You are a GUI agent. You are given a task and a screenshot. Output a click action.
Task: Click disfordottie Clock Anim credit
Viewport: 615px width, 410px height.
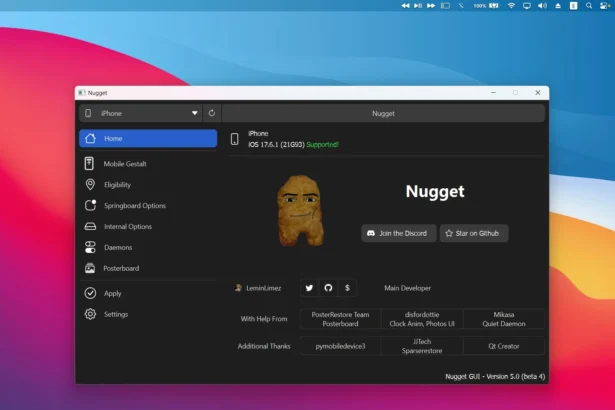(x=422, y=319)
